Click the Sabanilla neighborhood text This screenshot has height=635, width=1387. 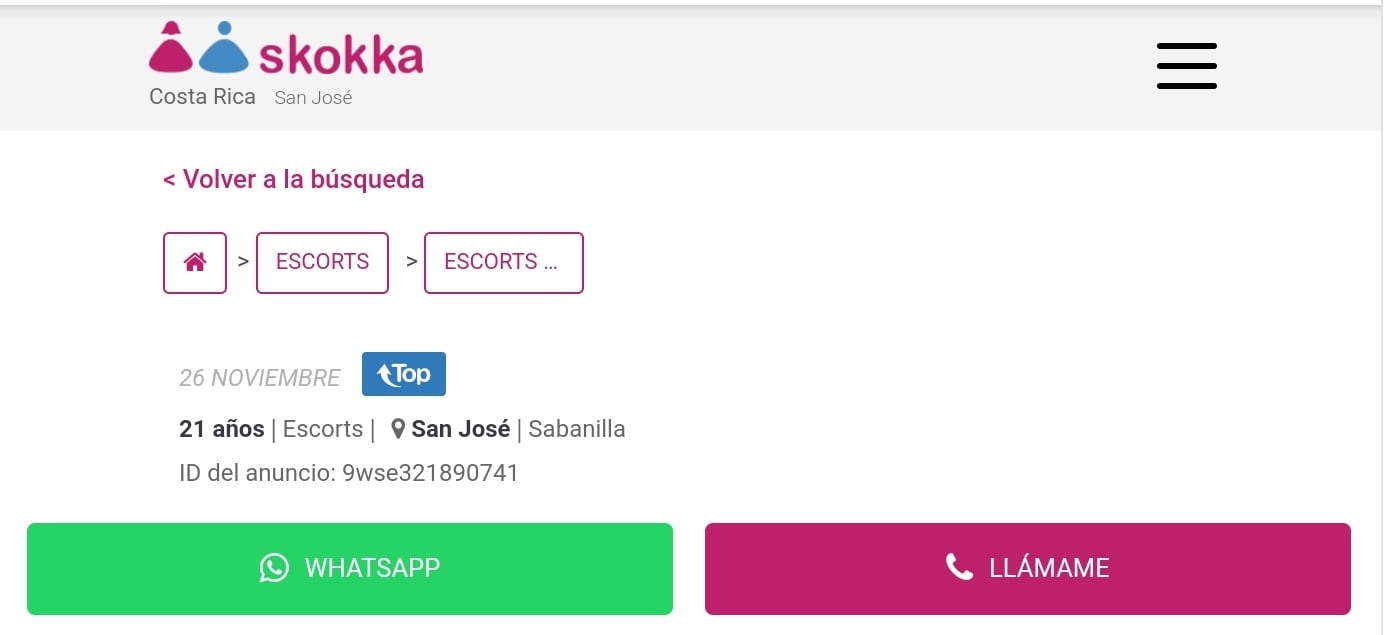pyautogui.click(x=577, y=429)
